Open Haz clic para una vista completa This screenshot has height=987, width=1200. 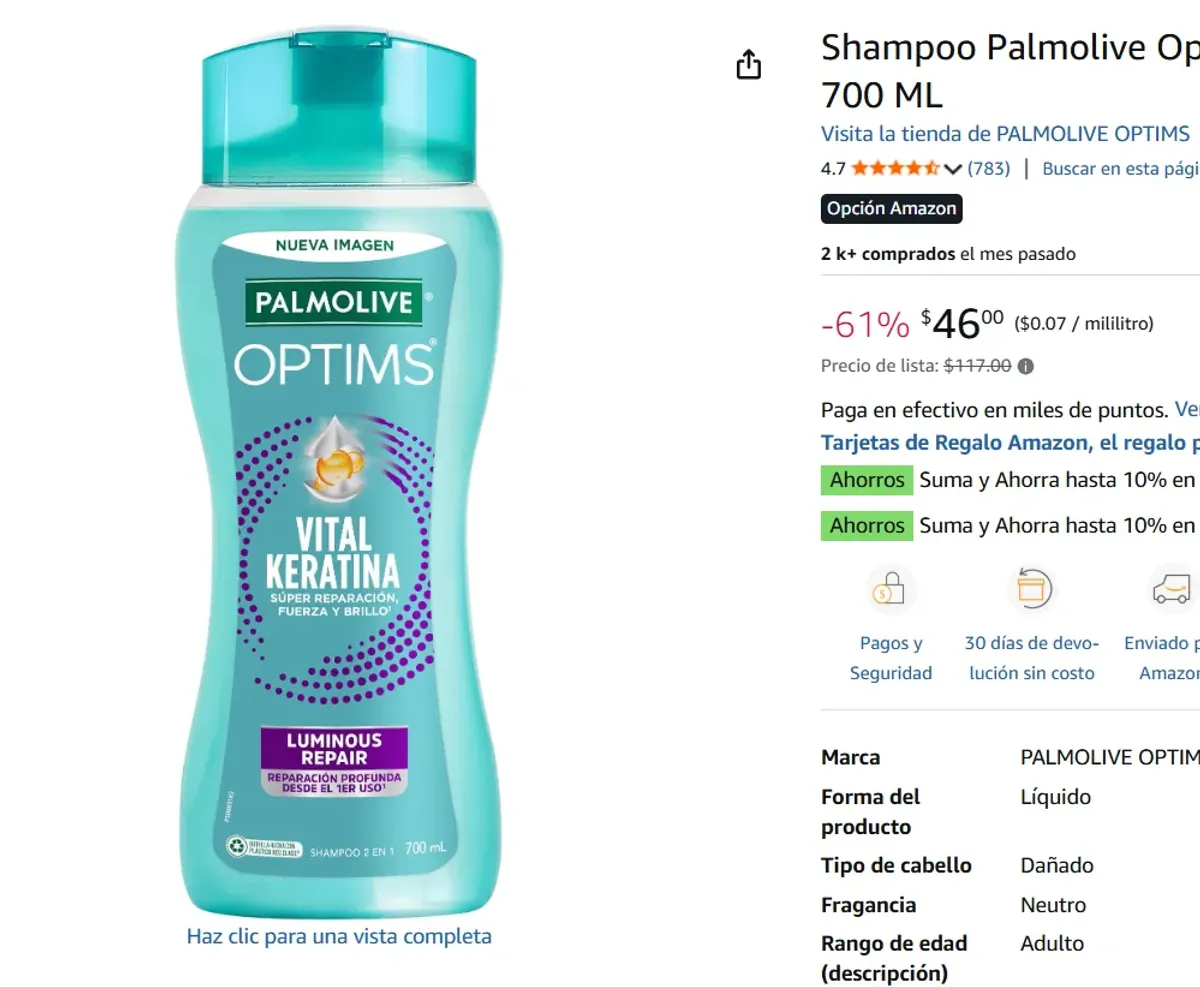pyautogui.click(x=339, y=935)
